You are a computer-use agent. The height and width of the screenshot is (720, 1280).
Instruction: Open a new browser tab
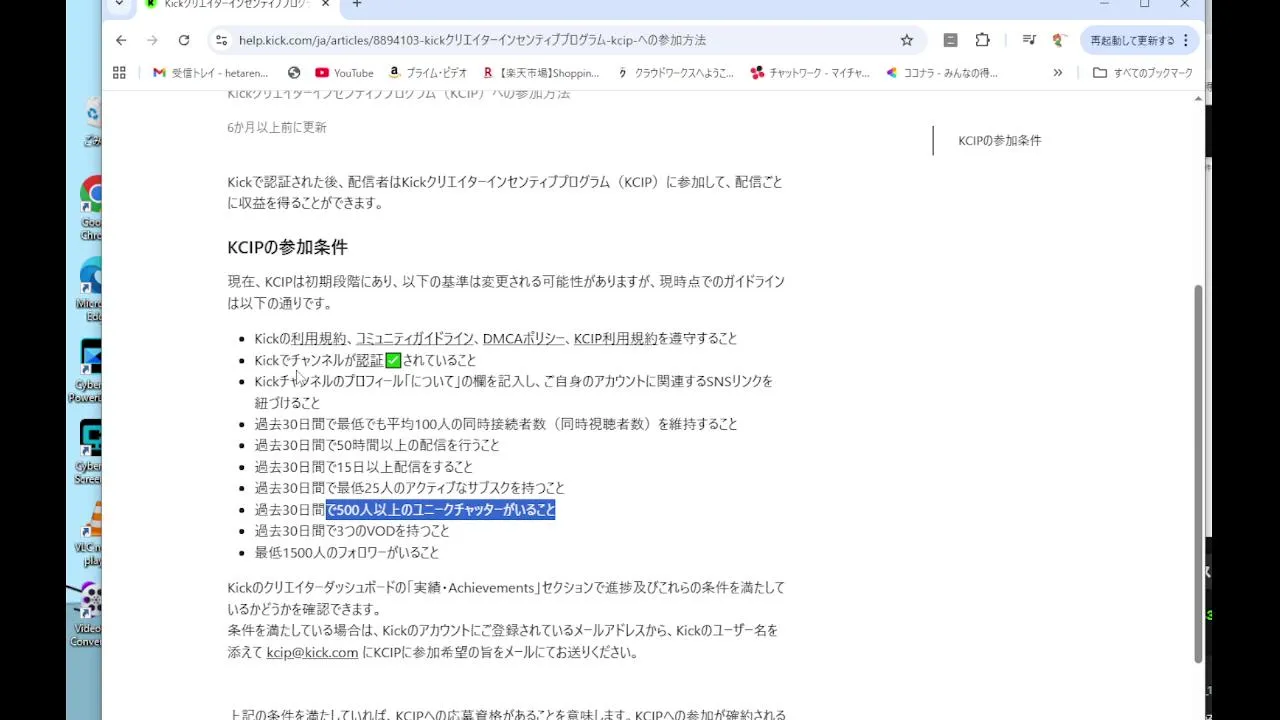(x=357, y=4)
